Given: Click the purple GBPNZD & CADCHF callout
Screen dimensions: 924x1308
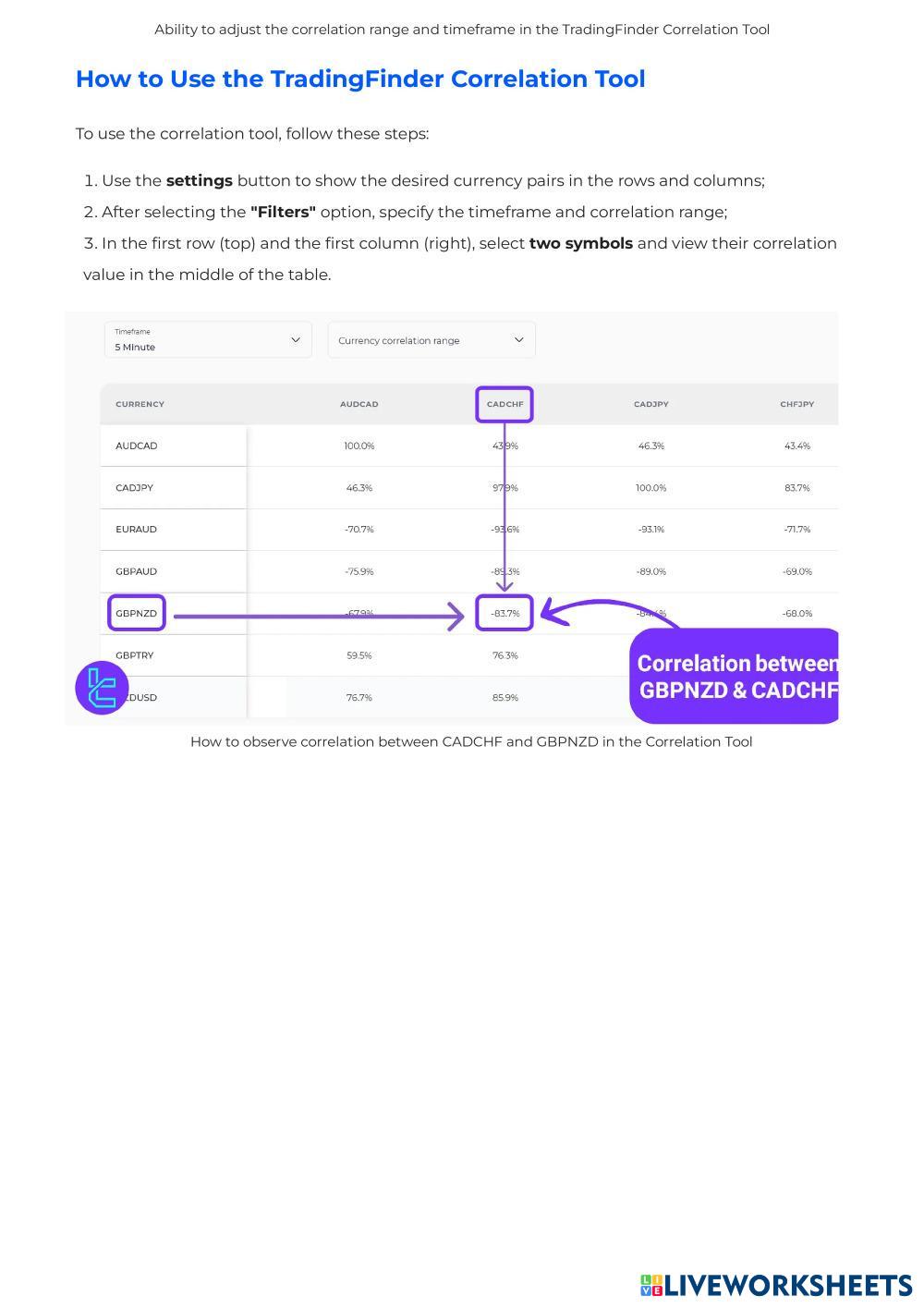Looking at the screenshot, I should [736, 677].
